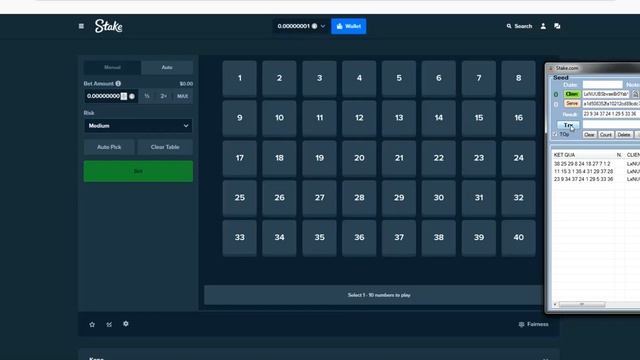Click Count button in Seed window
640x360 pixels.
tap(606, 135)
